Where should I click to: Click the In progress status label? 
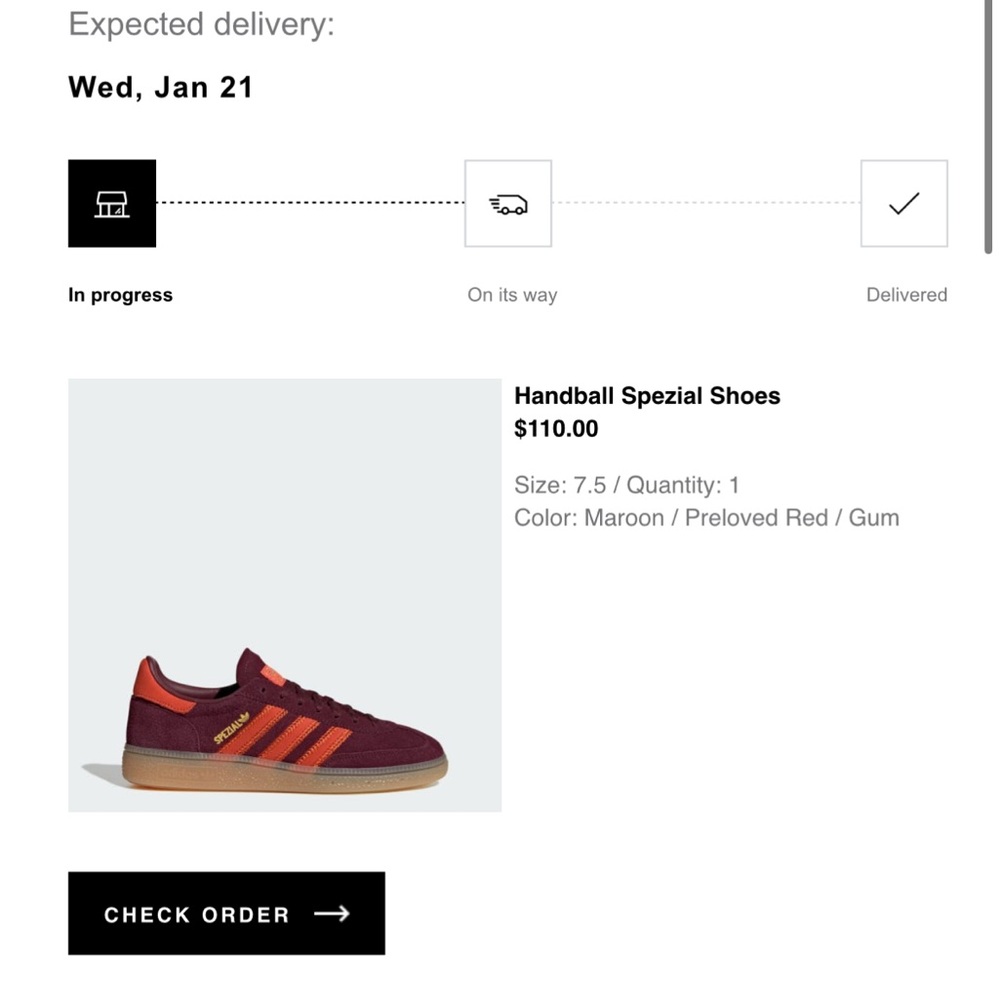[120, 295]
